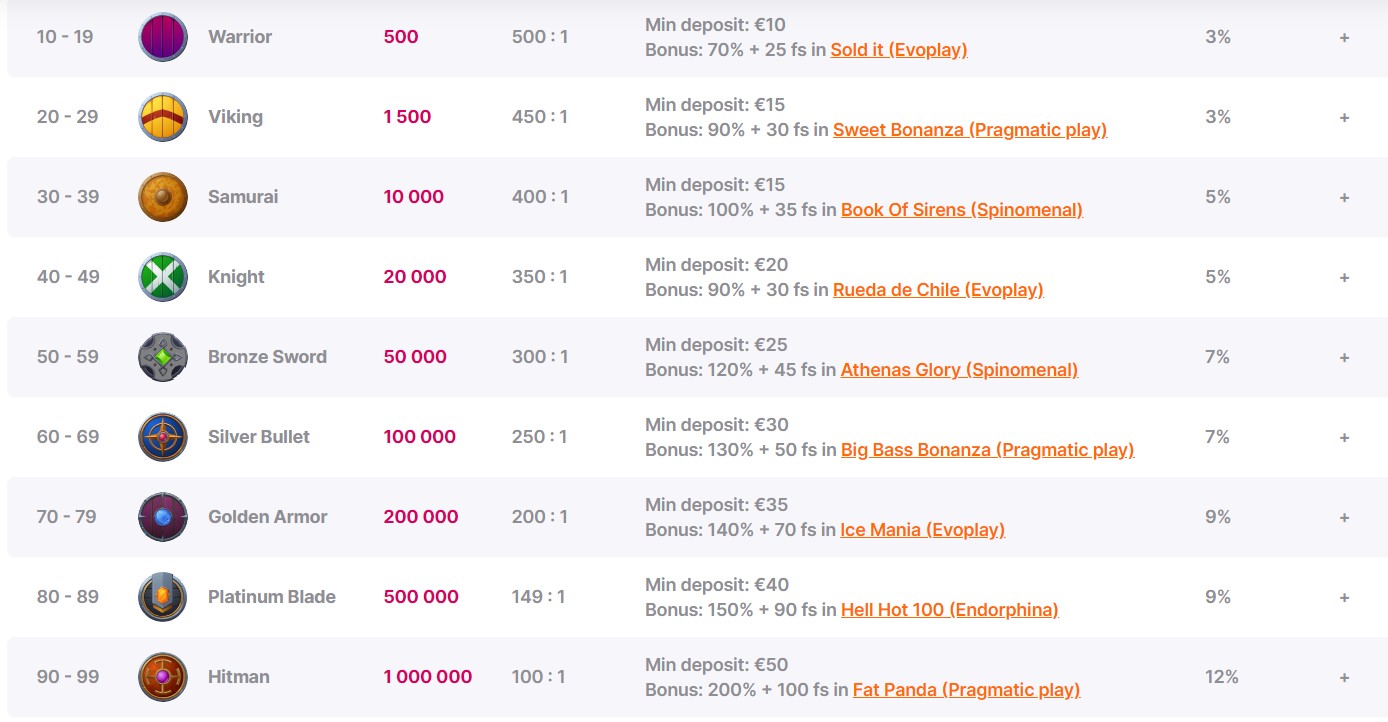Open the Fat Panda (Pragmatic play) link
Viewport: 1388px width, 722px height.
(967, 690)
